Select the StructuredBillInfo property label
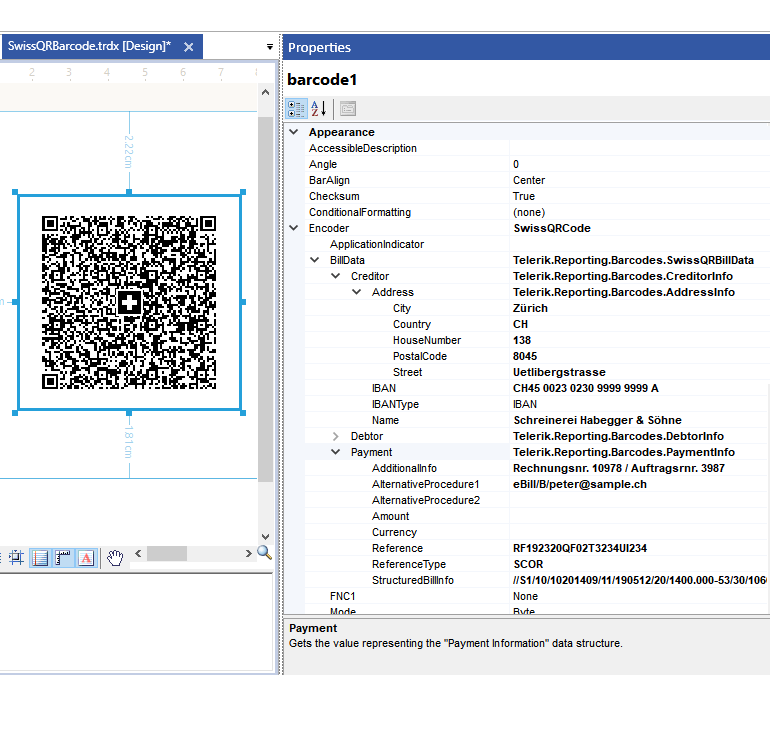770x736 pixels. pos(412,580)
